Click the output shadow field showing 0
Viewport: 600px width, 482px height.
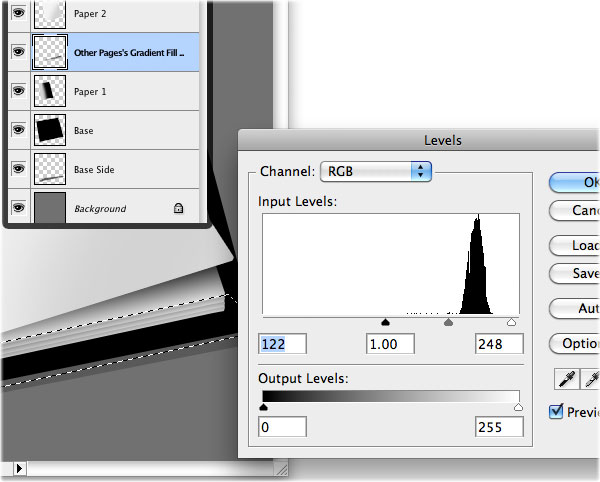coord(282,427)
